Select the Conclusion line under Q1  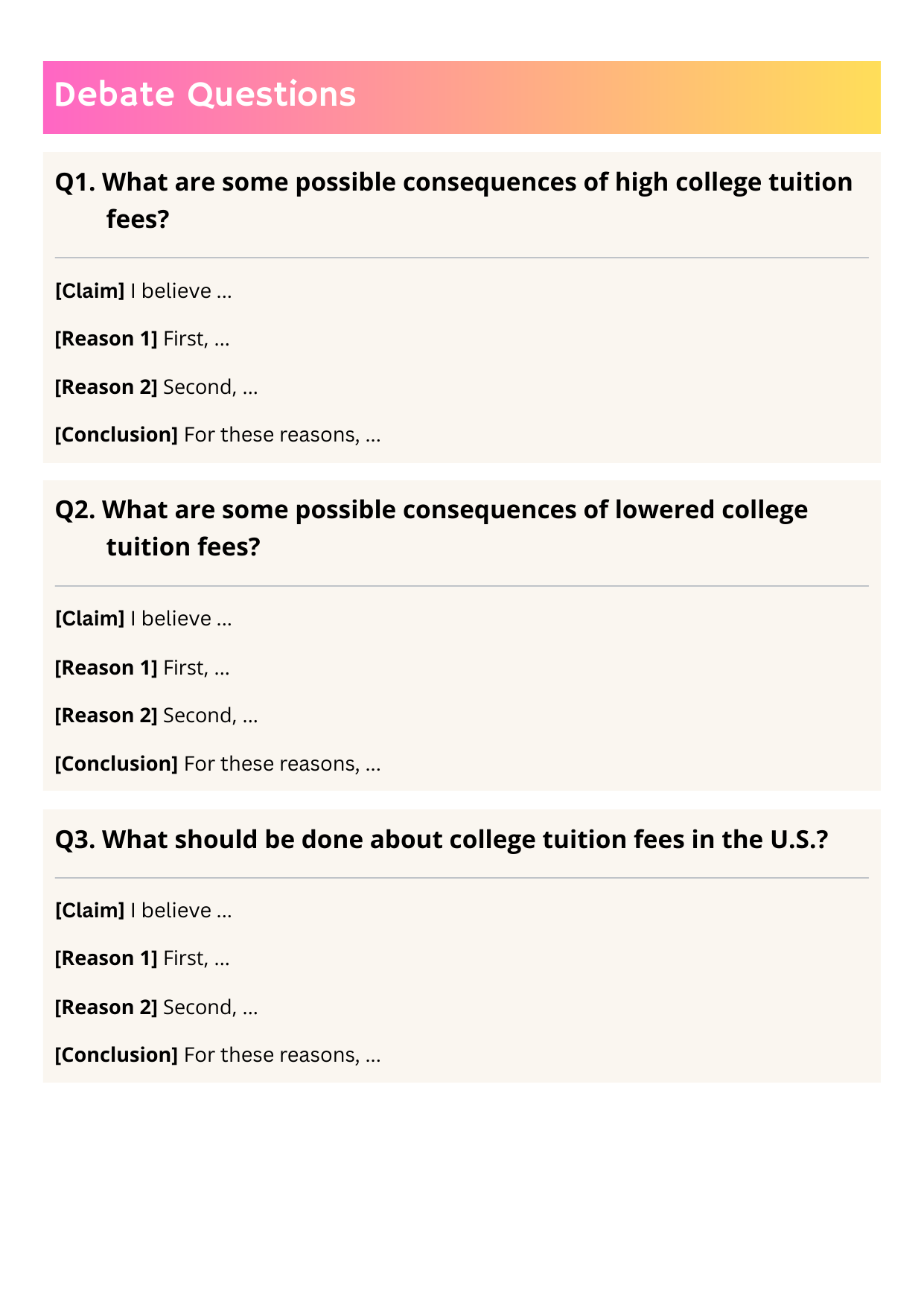(x=217, y=435)
